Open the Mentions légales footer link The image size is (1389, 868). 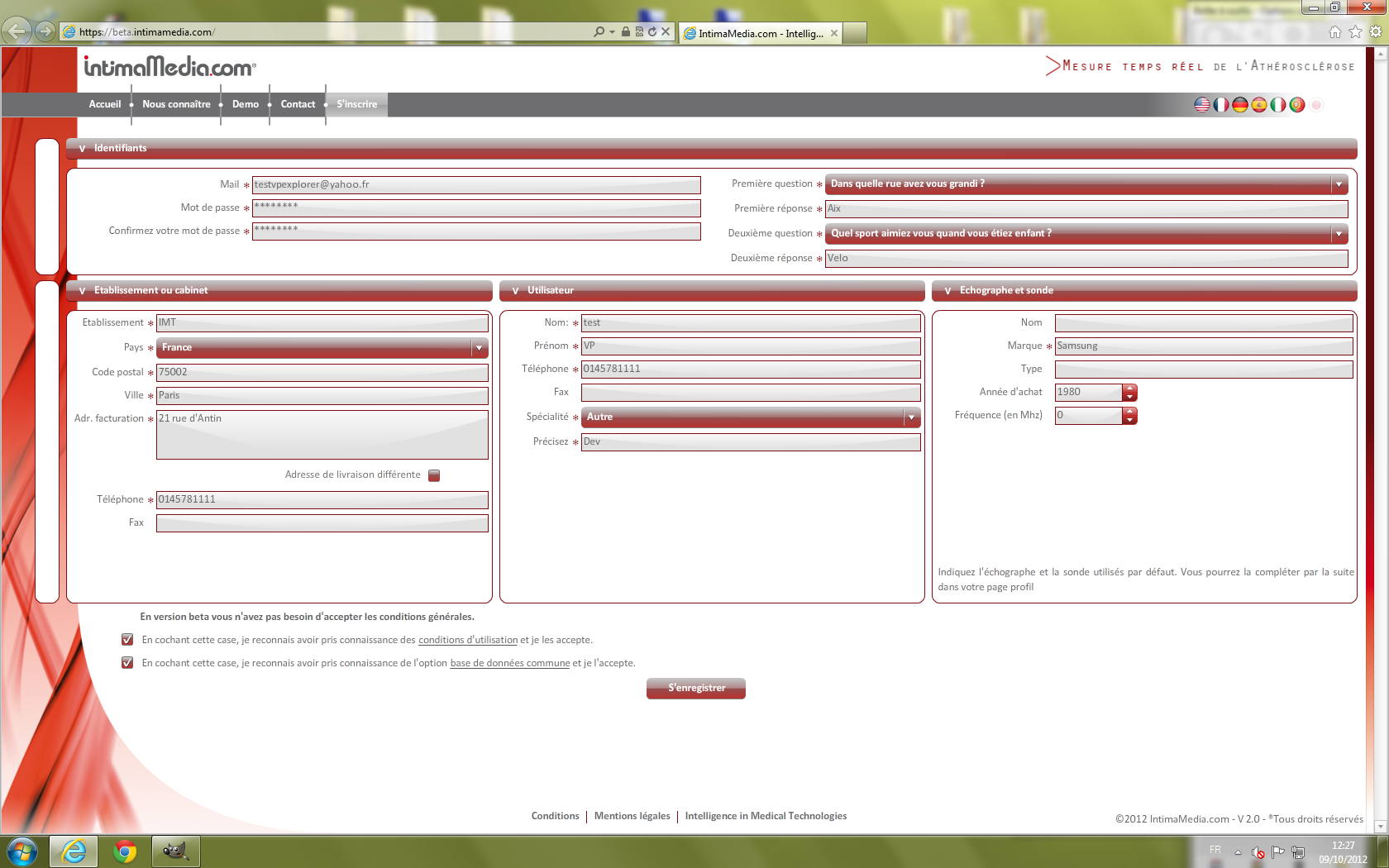(632, 816)
